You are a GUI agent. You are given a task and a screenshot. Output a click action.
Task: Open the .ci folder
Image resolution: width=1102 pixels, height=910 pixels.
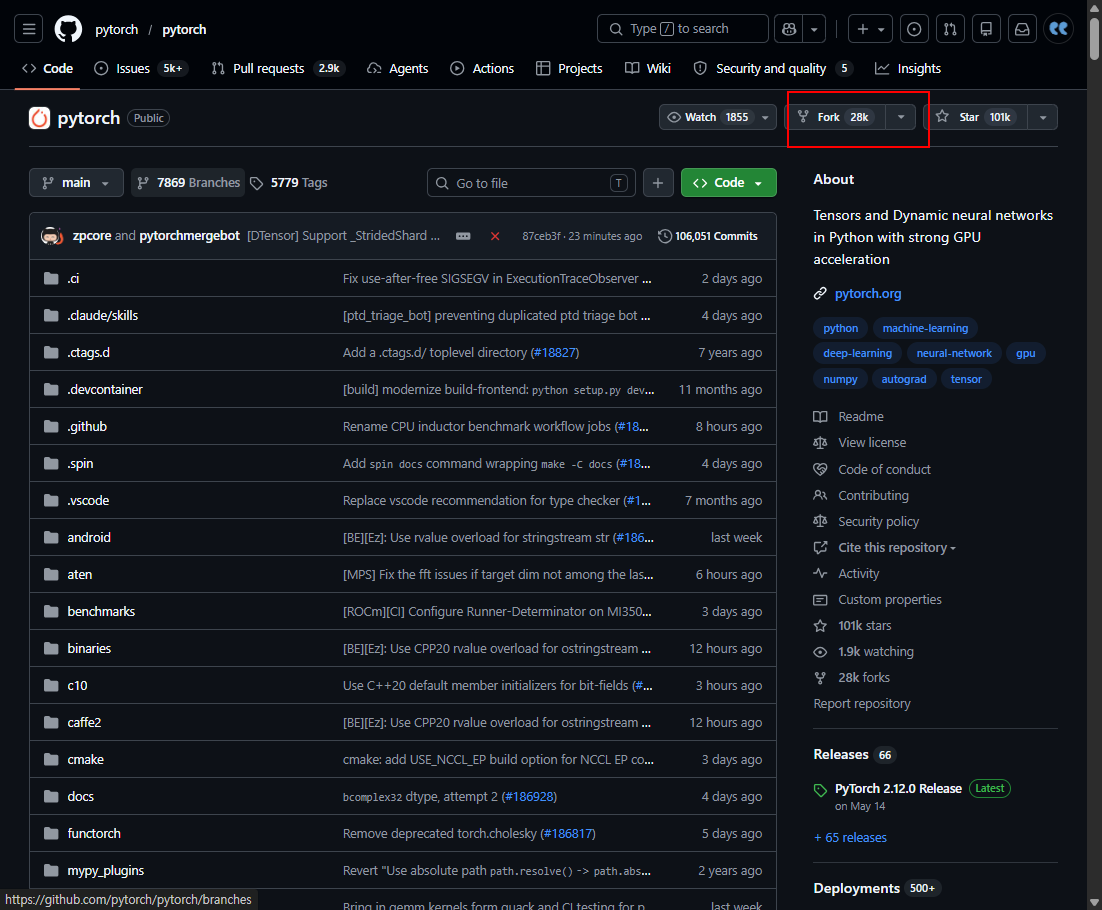(x=73, y=278)
